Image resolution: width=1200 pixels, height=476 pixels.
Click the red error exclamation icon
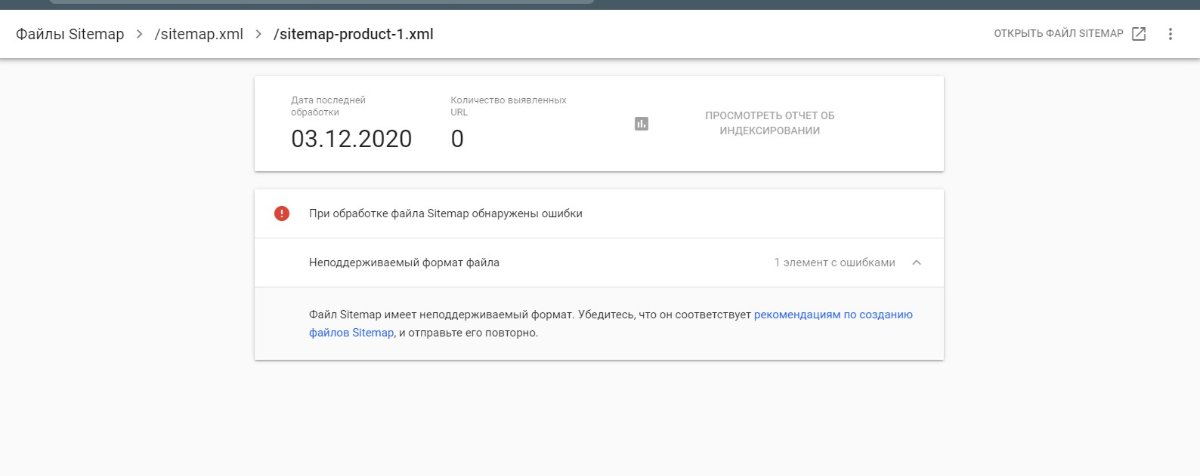pos(282,213)
